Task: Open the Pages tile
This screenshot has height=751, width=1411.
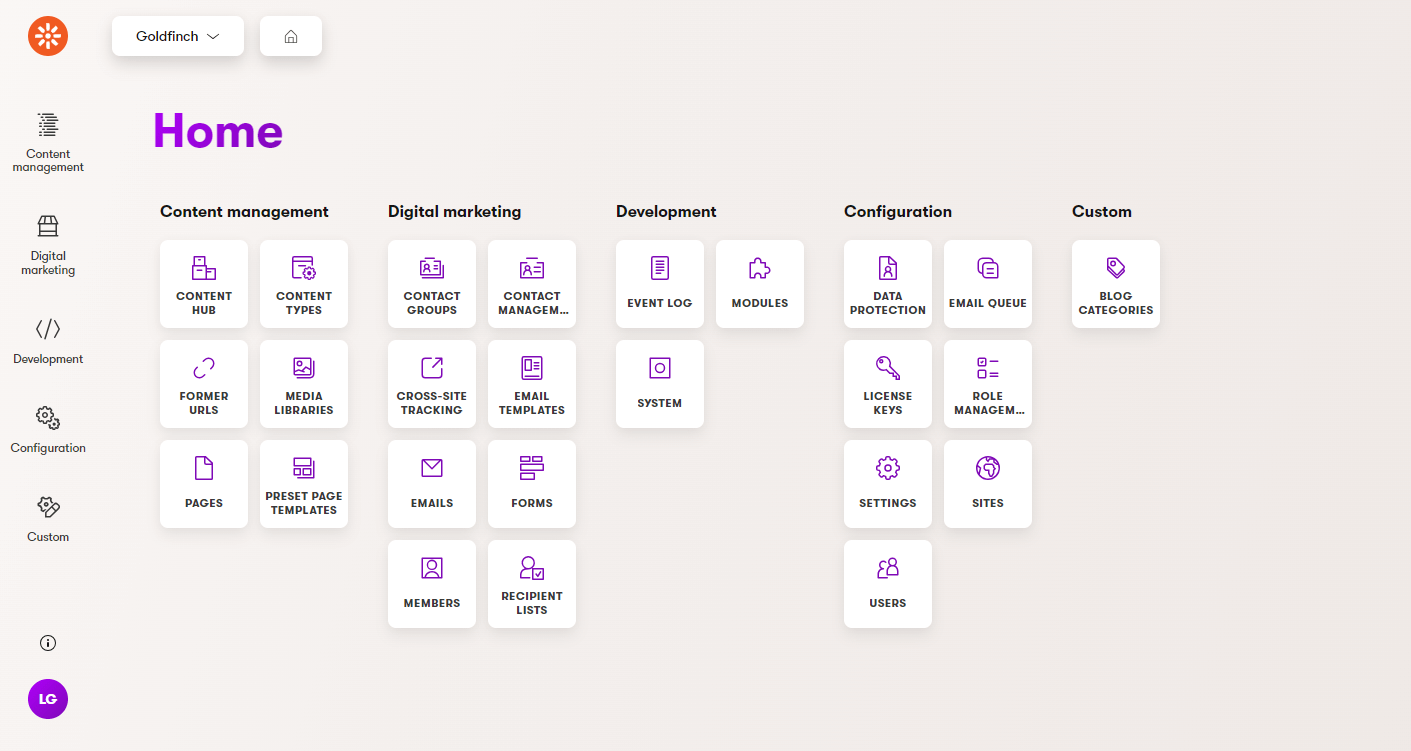Action: pos(204,484)
